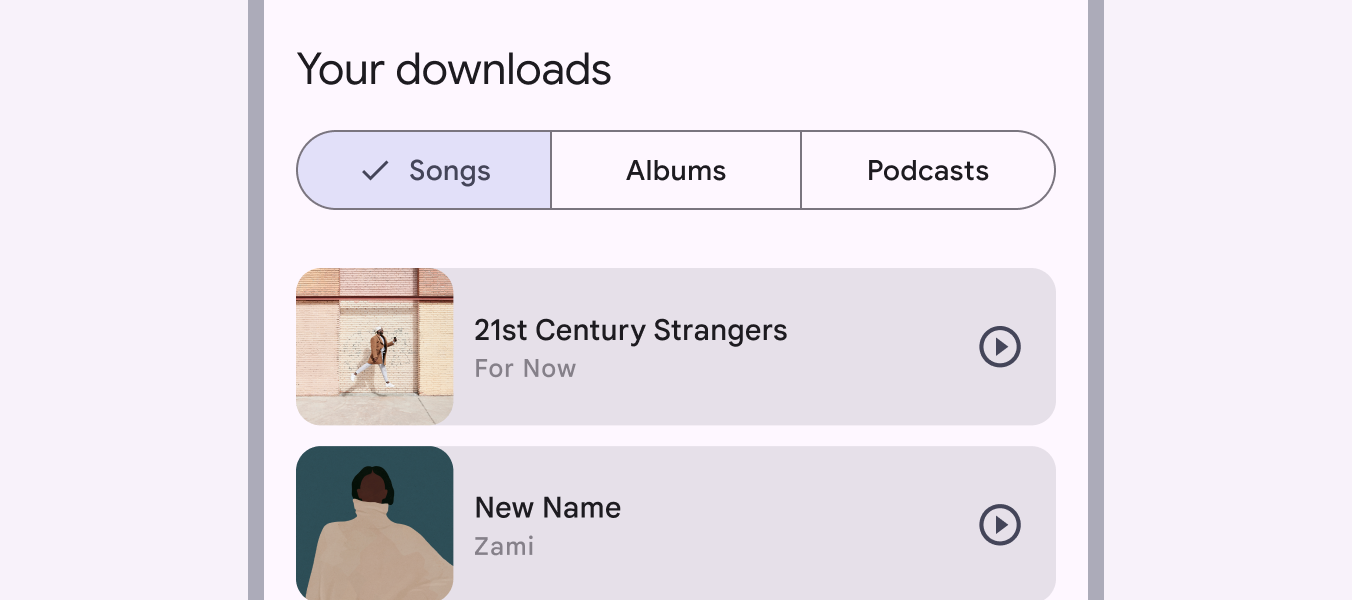1352x600 pixels.
Task: Tap the Podcasts button label
Action: 927,171
